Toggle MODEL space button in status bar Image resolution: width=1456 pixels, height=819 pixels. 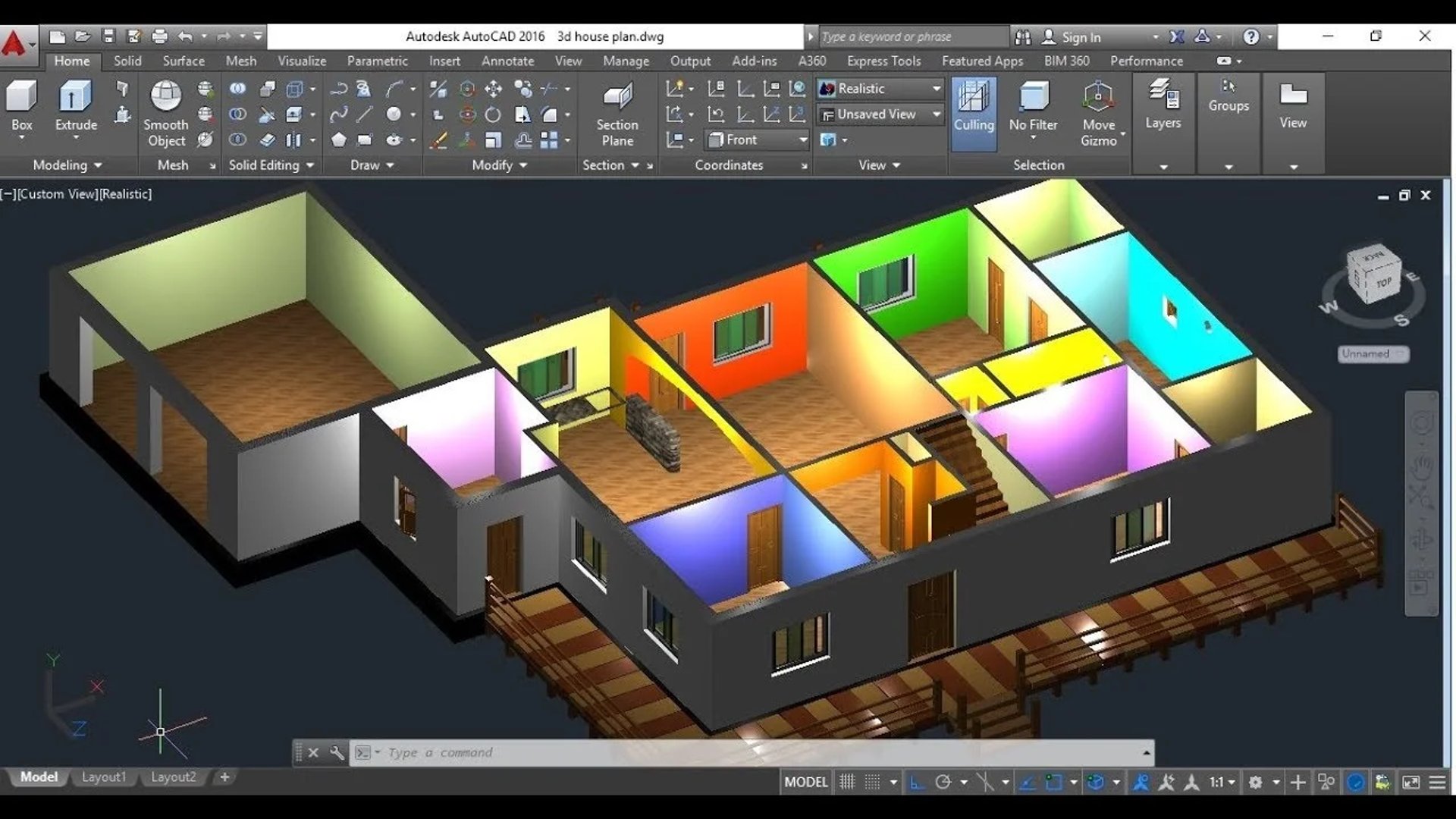point(805,782)
